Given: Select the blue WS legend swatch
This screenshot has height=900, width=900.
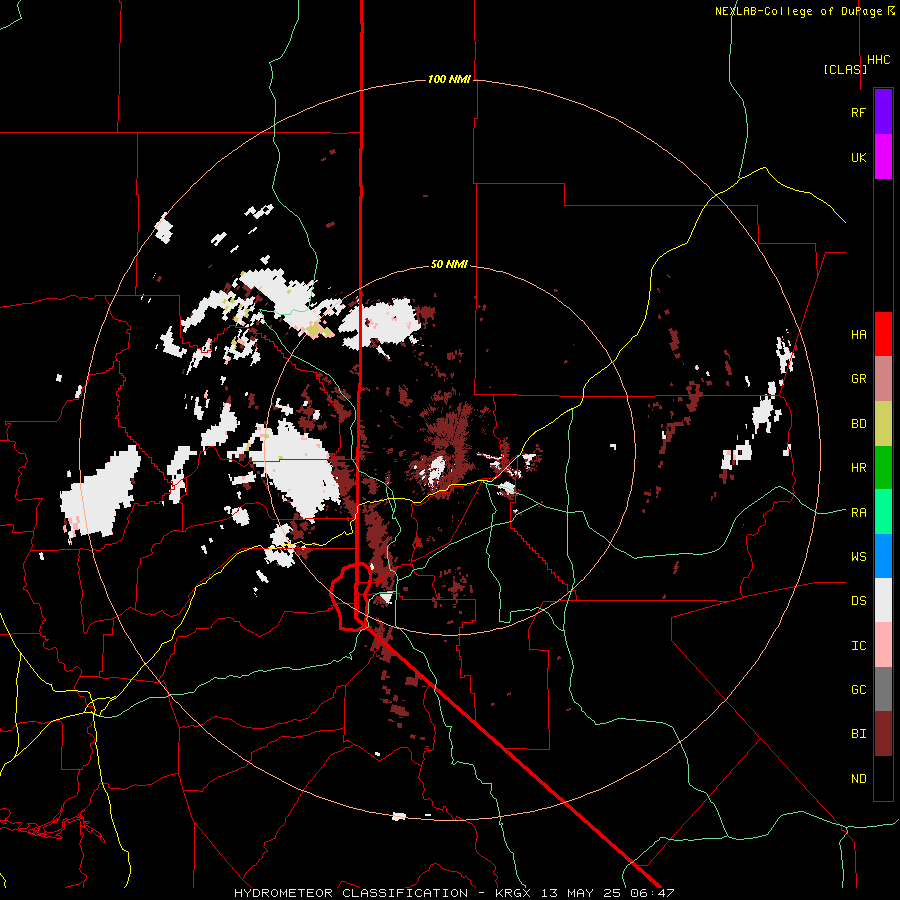Looking at the screenshot, I should coord(883,556).
